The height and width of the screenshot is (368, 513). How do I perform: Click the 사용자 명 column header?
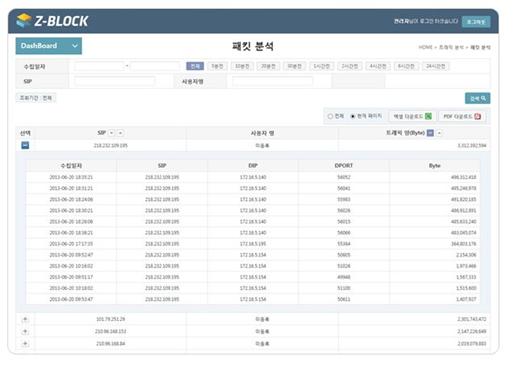262,133
